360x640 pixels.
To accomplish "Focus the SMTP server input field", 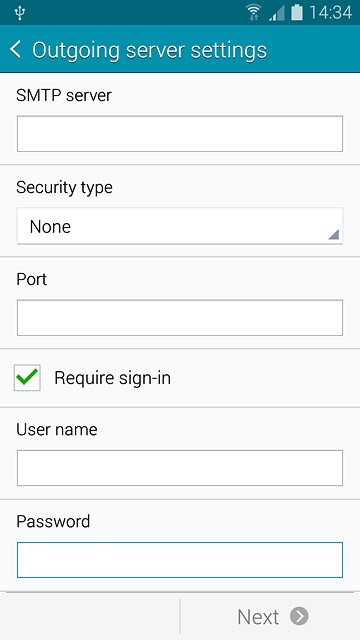I will [180, 134].
